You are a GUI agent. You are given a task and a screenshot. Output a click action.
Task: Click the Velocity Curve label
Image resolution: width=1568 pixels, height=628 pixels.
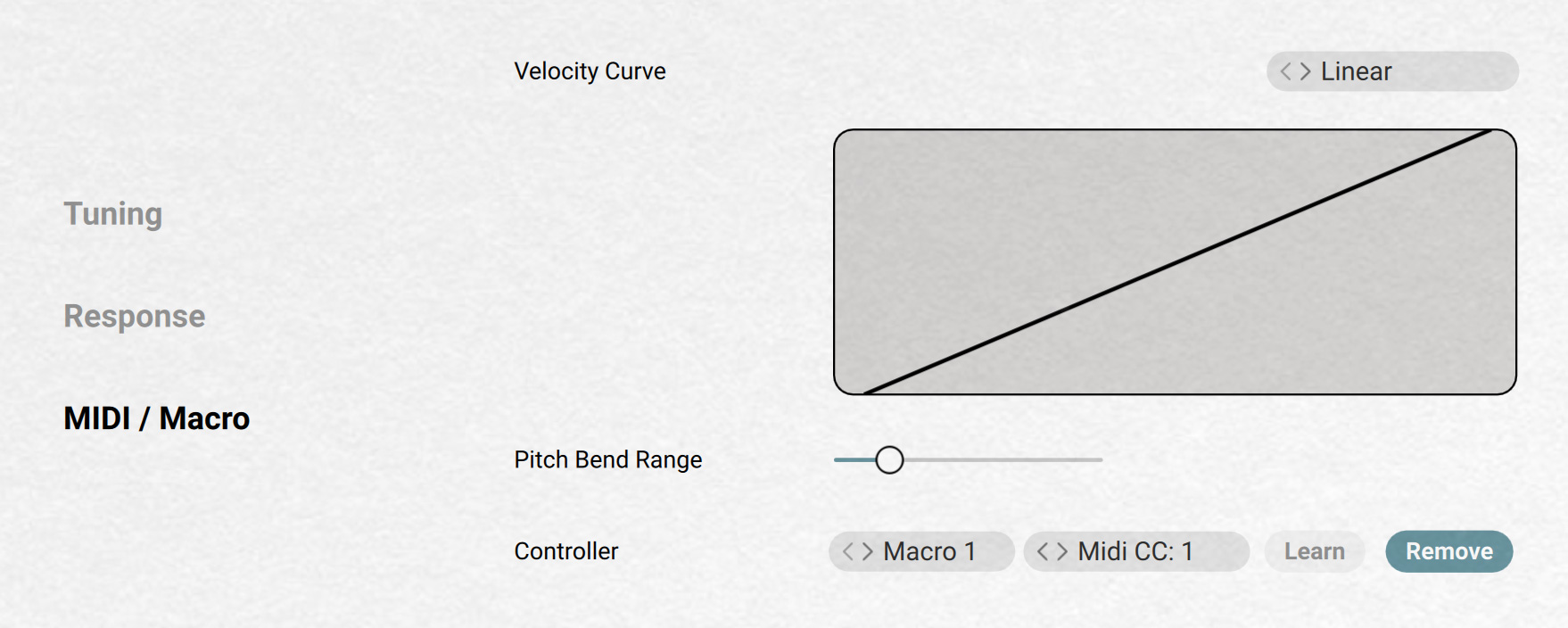590,71
